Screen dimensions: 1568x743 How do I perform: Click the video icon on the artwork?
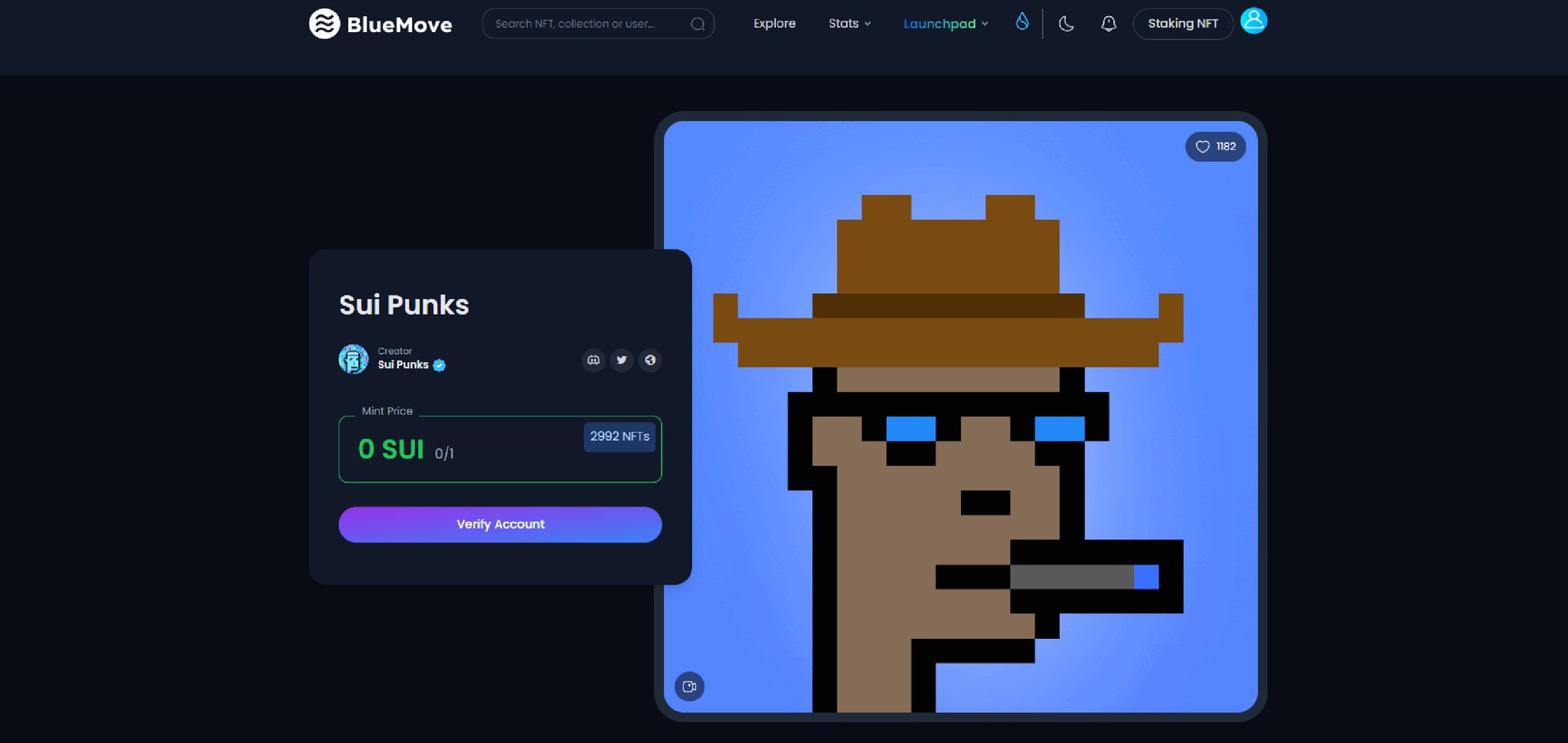click(x=689, y=686)
